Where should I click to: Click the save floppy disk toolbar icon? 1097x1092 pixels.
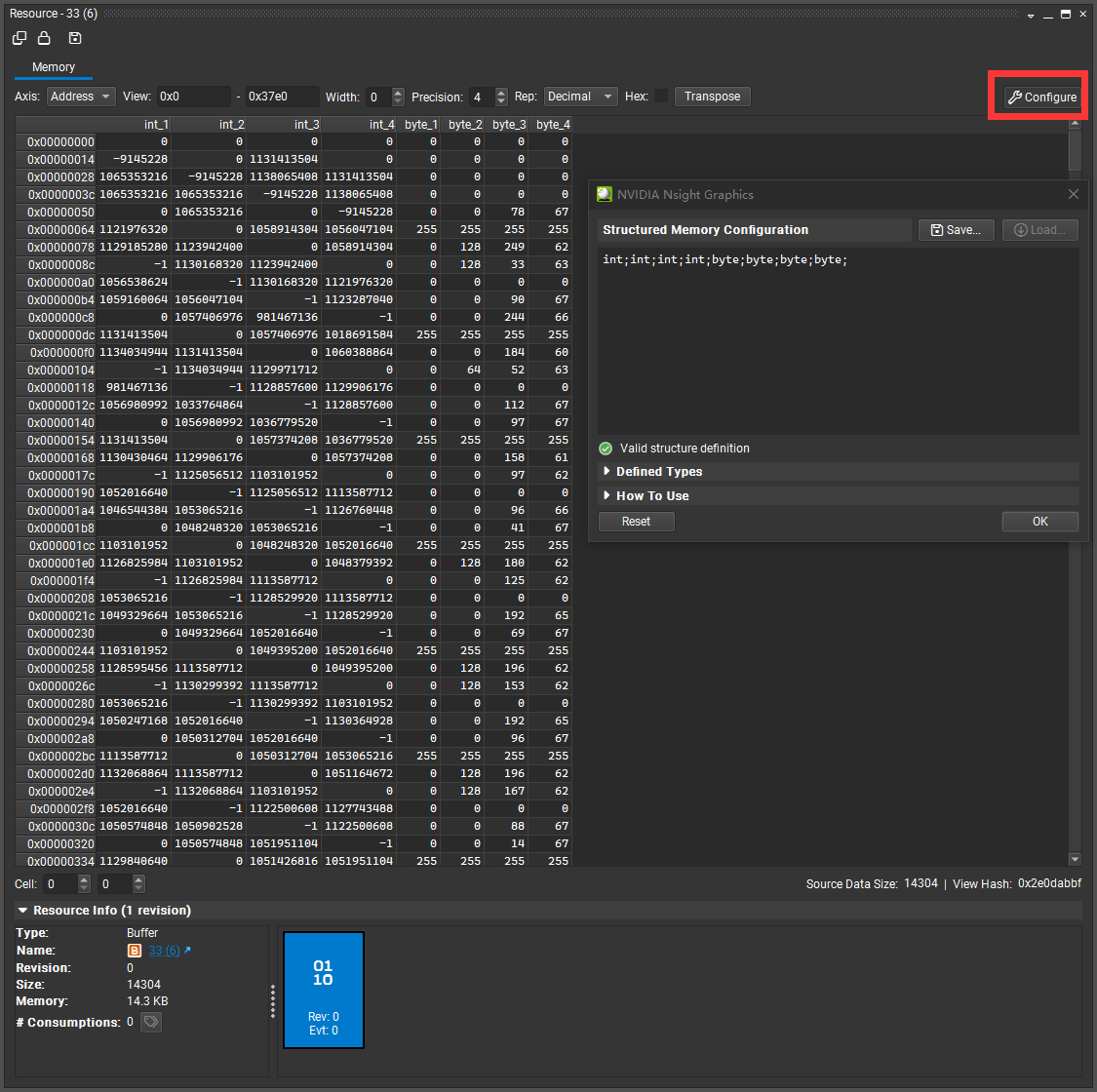[75, 38]
